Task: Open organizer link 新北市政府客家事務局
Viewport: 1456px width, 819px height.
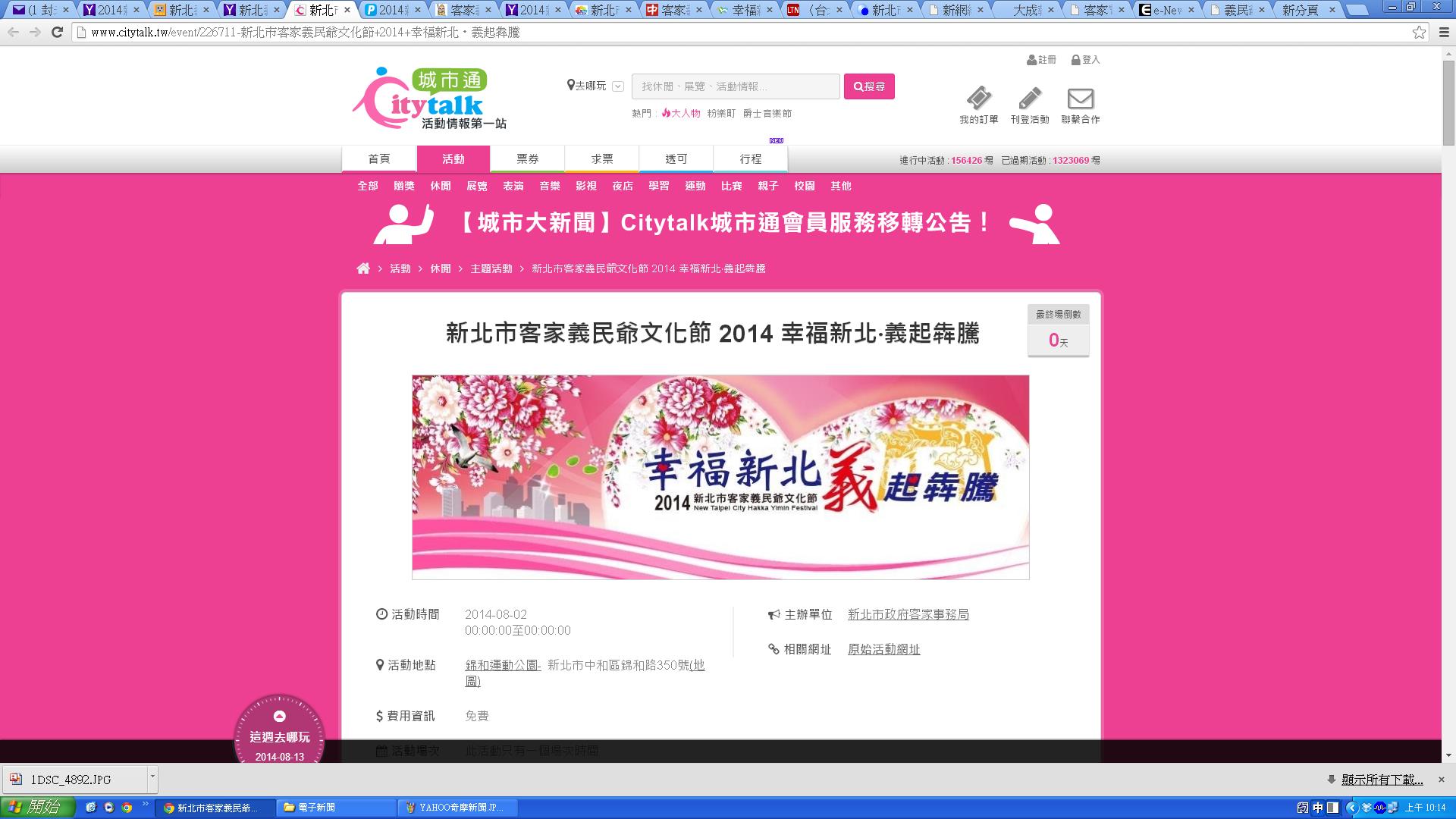Action: coord(908,614)
